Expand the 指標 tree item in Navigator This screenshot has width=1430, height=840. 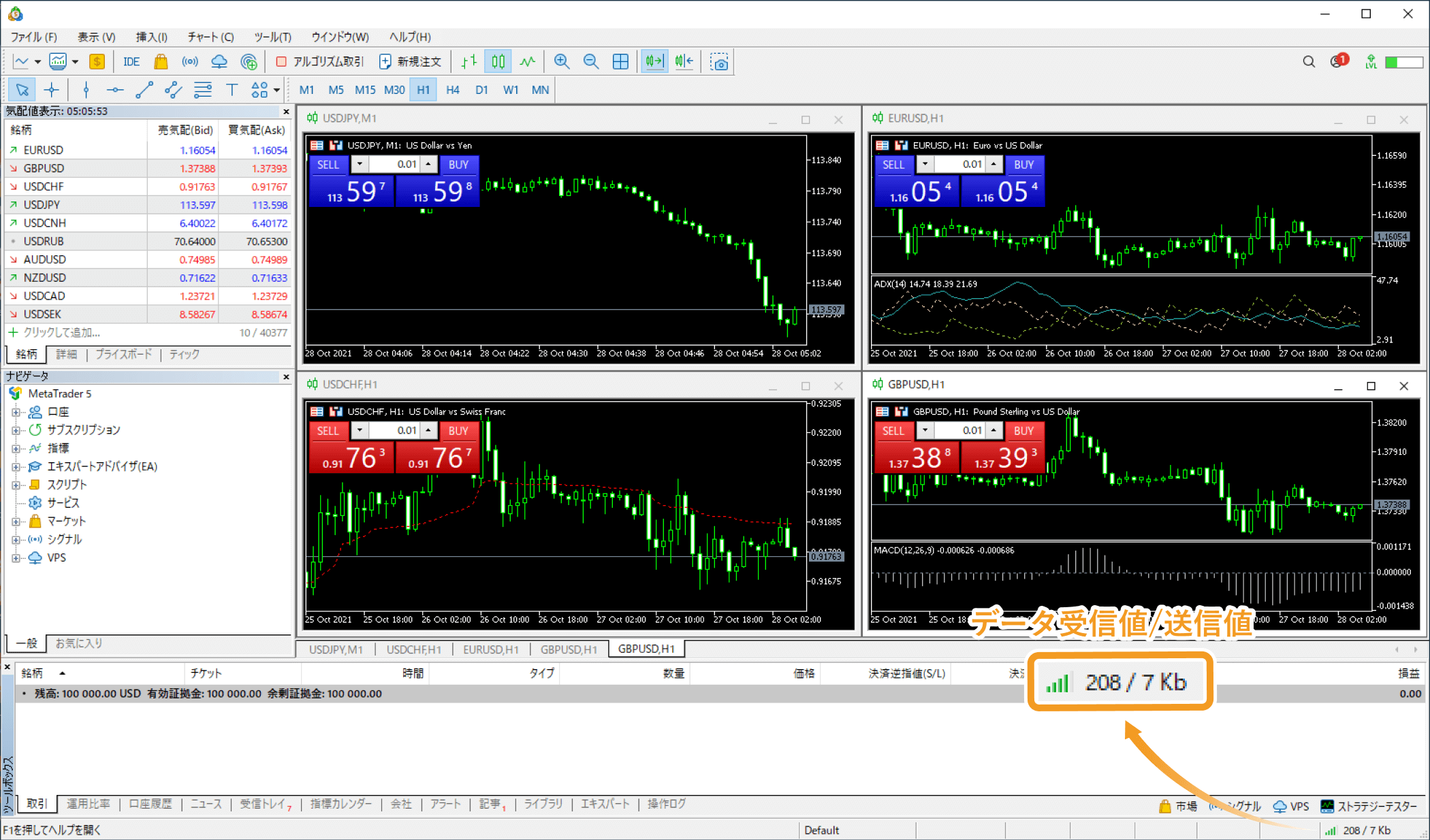pyautogui.click(x=16, y=448)
